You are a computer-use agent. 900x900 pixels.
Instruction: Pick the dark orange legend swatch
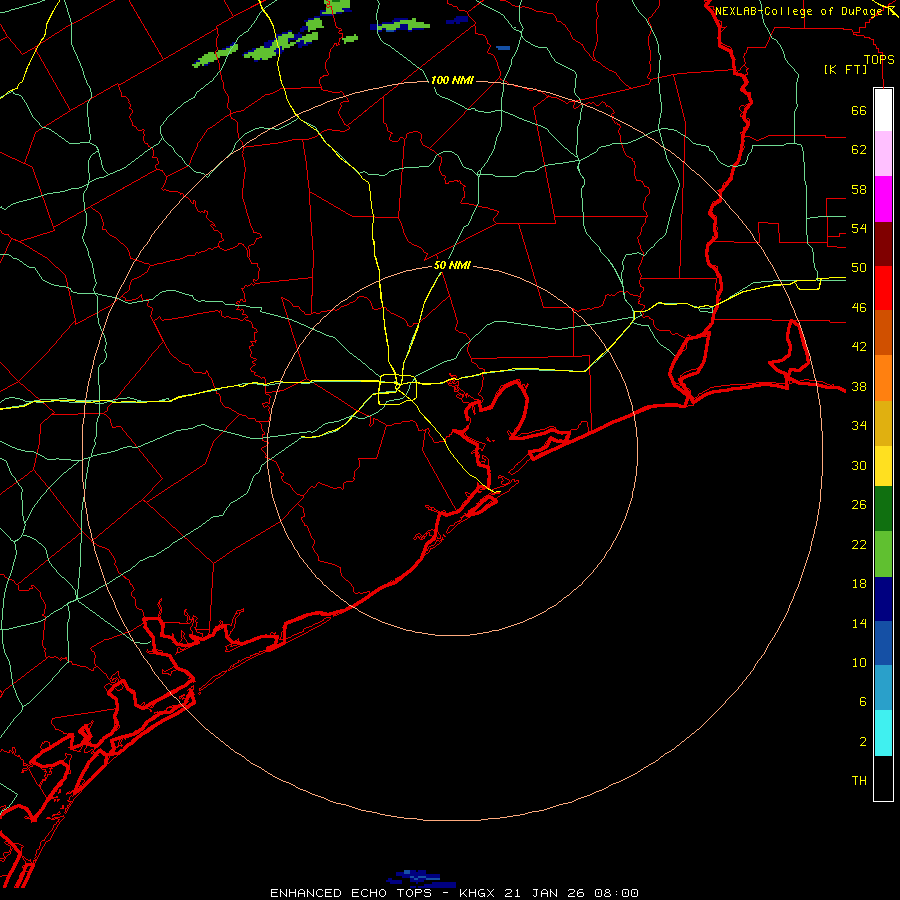pos(883,332)
